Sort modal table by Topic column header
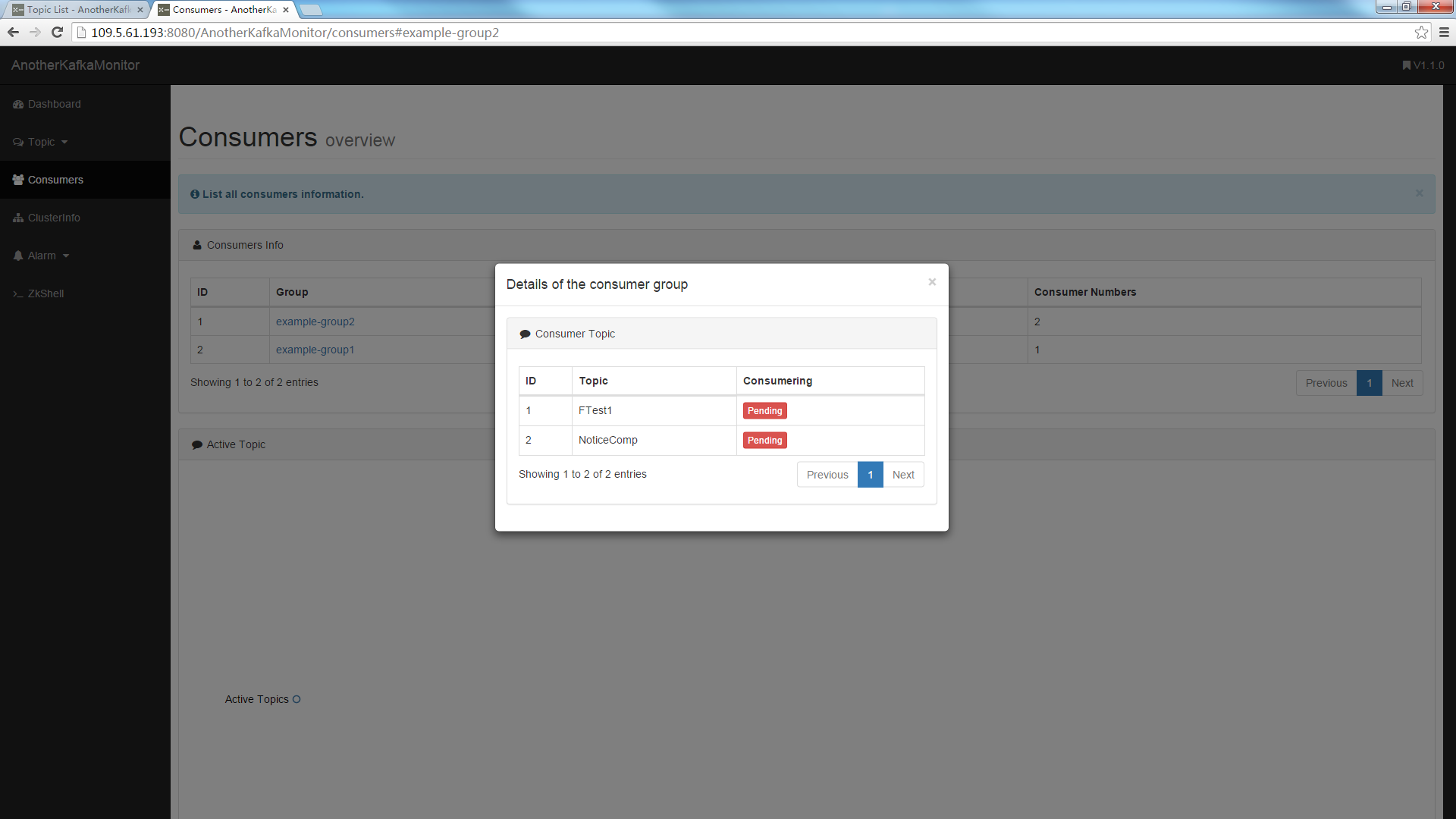This screenshot has height=819, width=1456. click(x=594, y=381)
